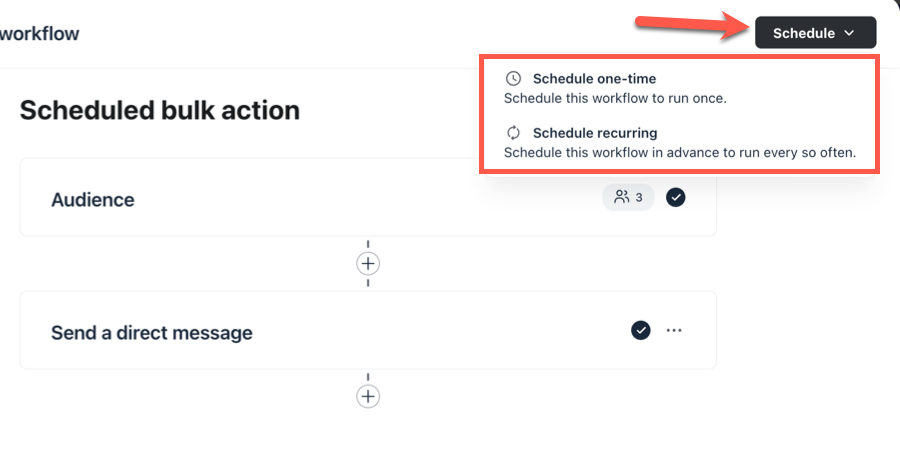Click the workflow header text
Screen dimensions: 900x469
tap(40, 33)
